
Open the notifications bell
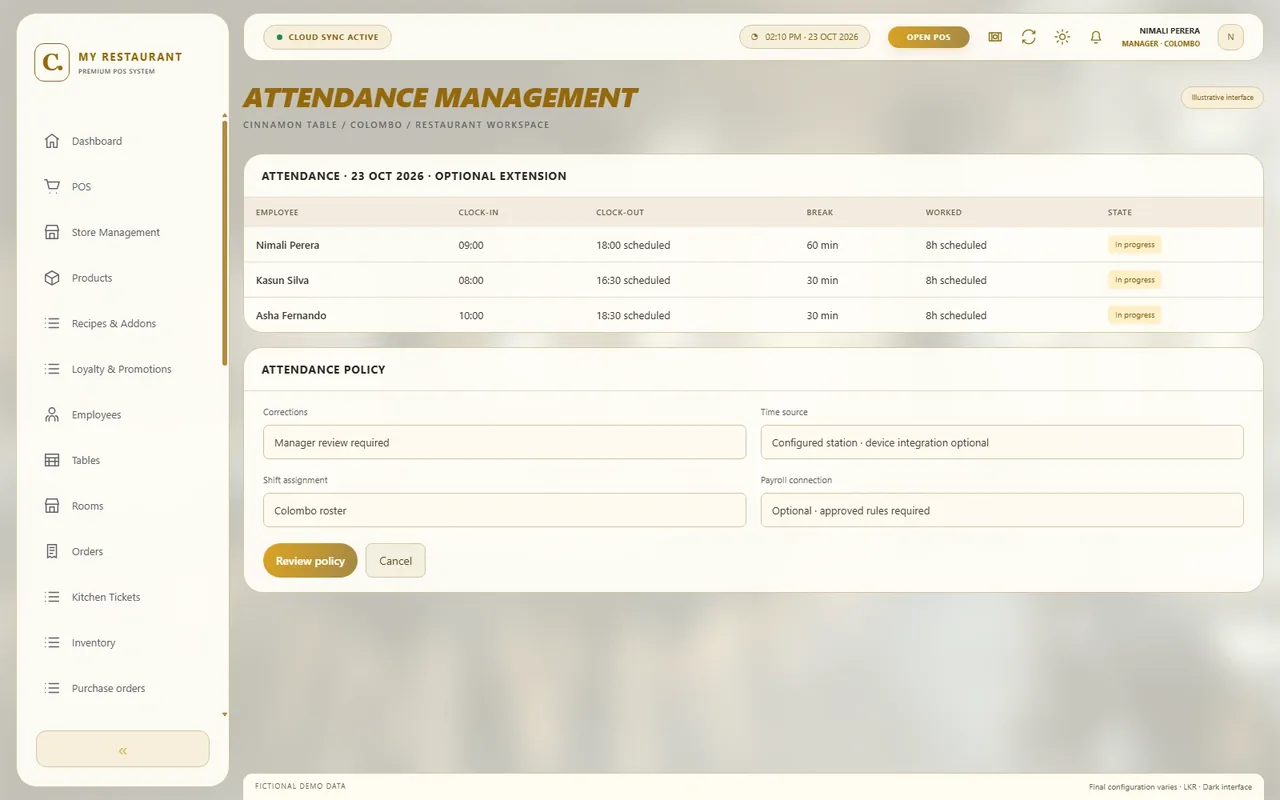[1096, 37]
